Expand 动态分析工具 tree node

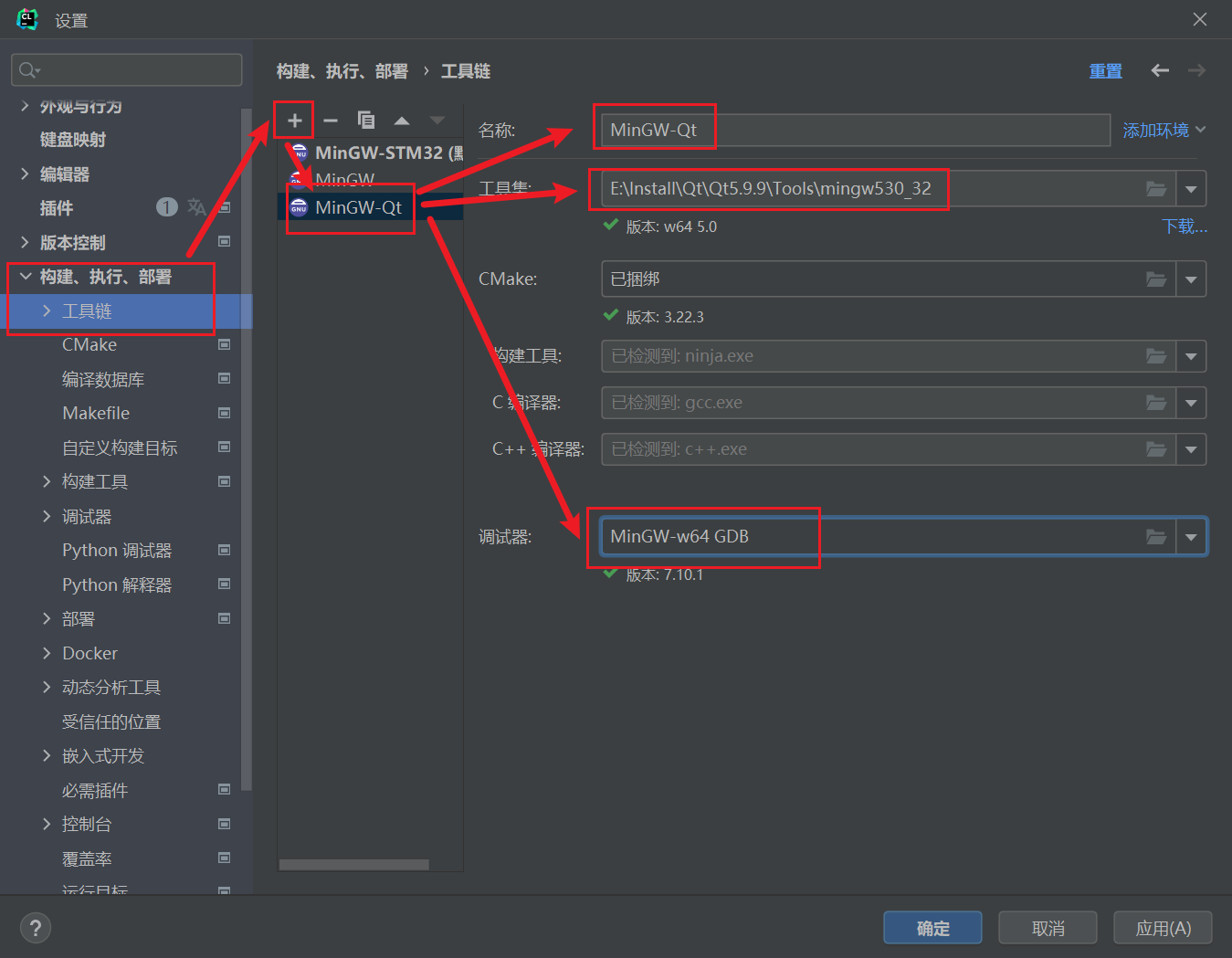click(47, 687)
